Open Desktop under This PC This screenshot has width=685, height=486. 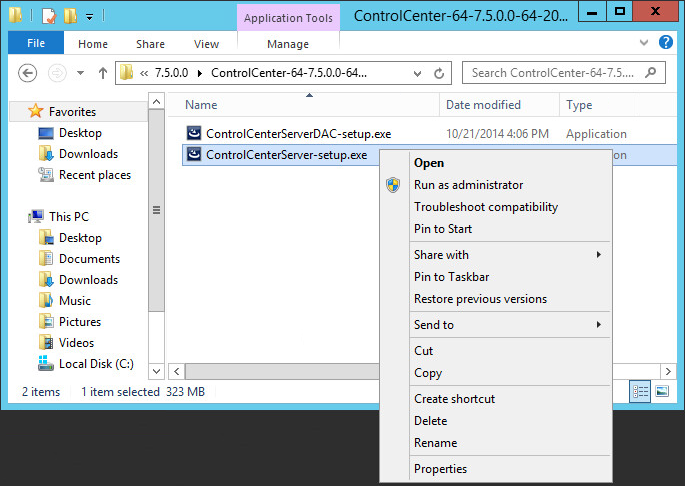(x=80, y=238)
